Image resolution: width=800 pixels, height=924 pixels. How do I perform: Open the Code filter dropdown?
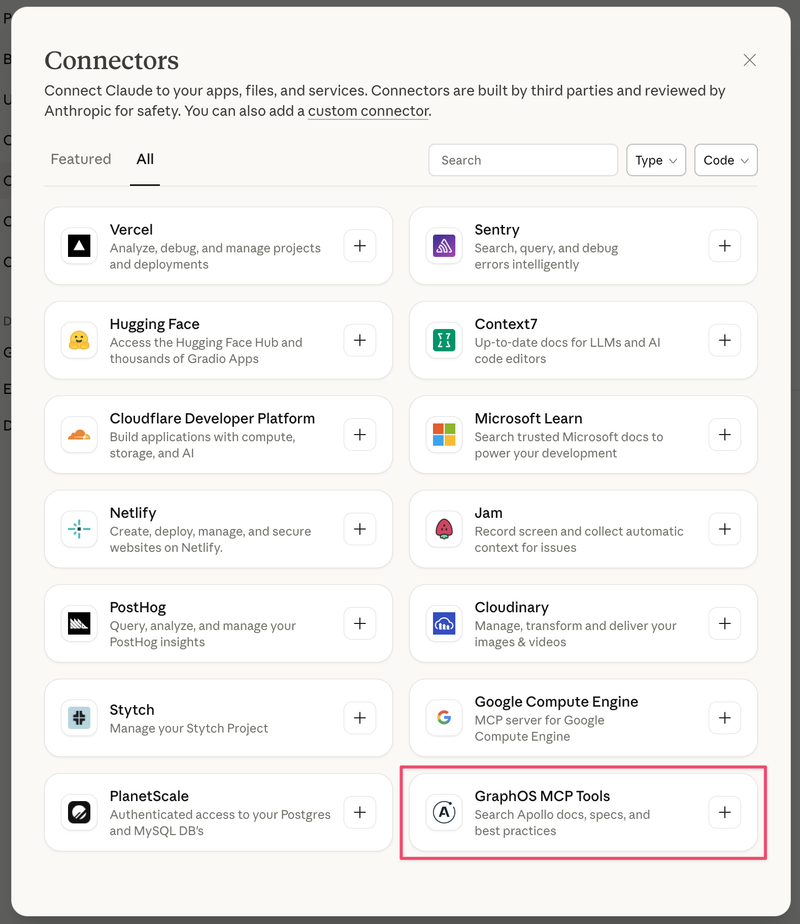point(726,160)
